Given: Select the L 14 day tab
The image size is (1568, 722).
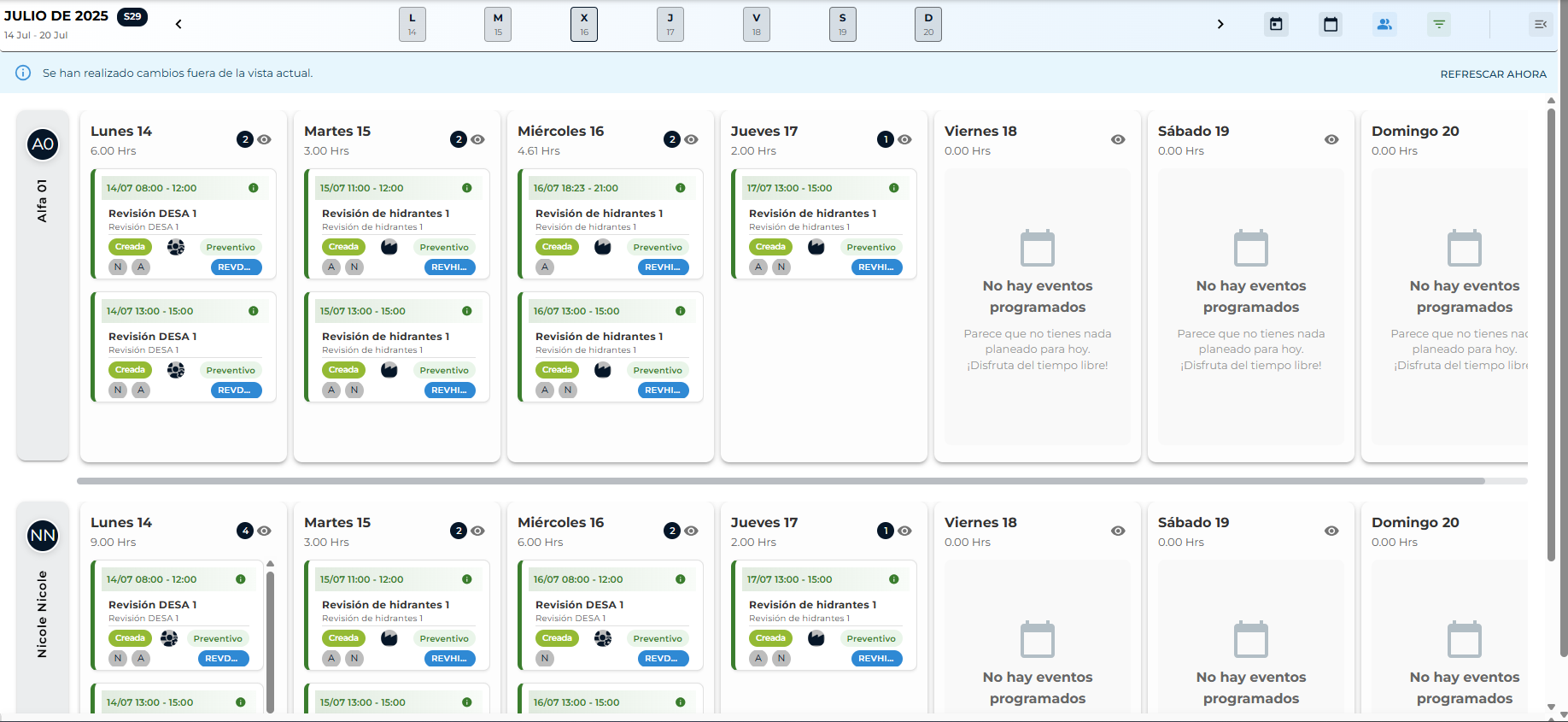Looking at the screenshot, I should (x=412, y=24).
